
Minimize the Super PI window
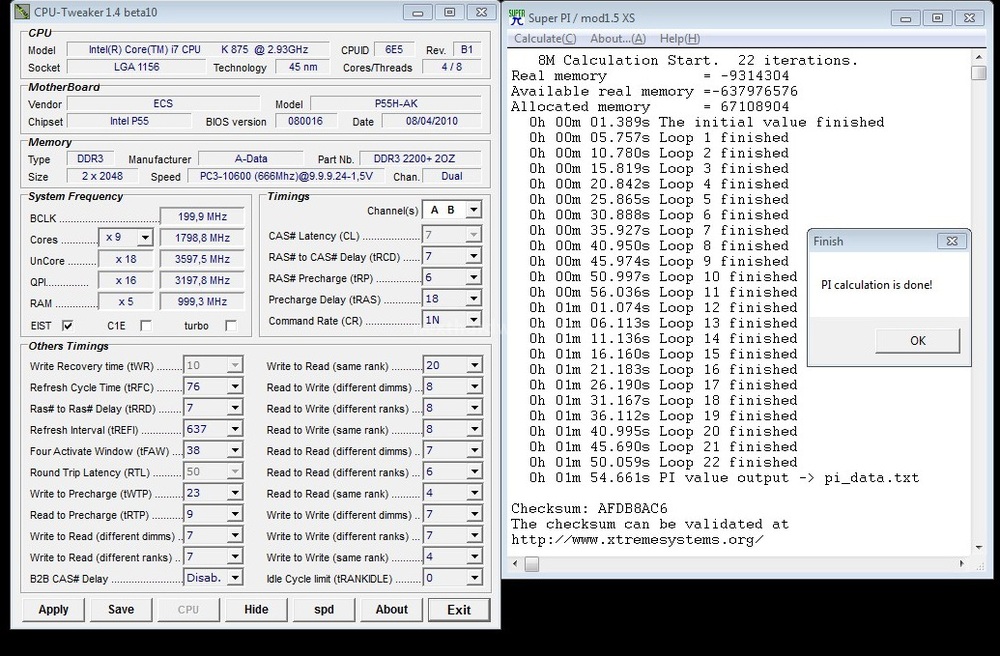[x=905, y=18]
